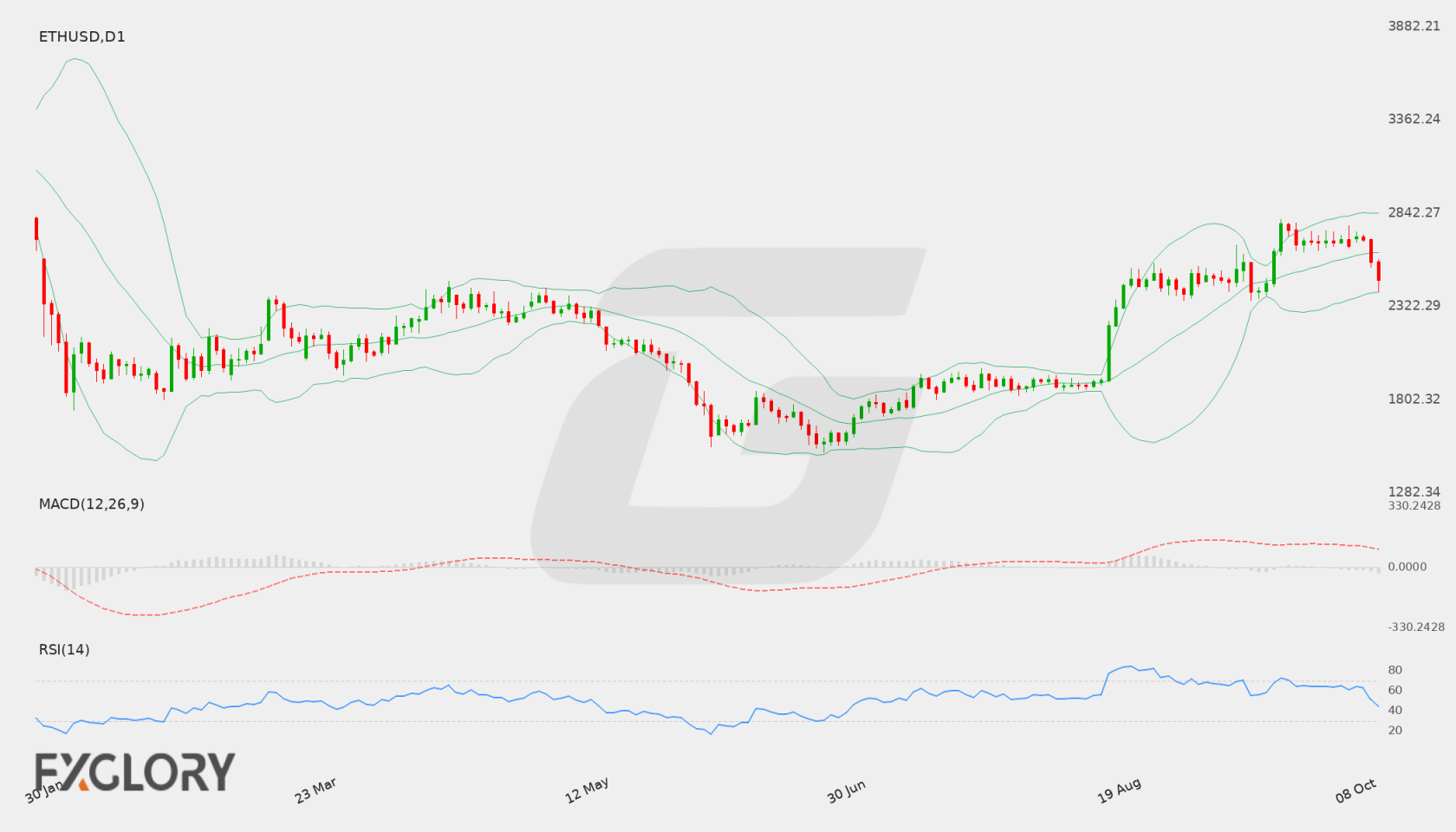The image size is (1456, 832).
Task: Click the 330.2428 MACD scale value
Action: tap(1414, 505)
